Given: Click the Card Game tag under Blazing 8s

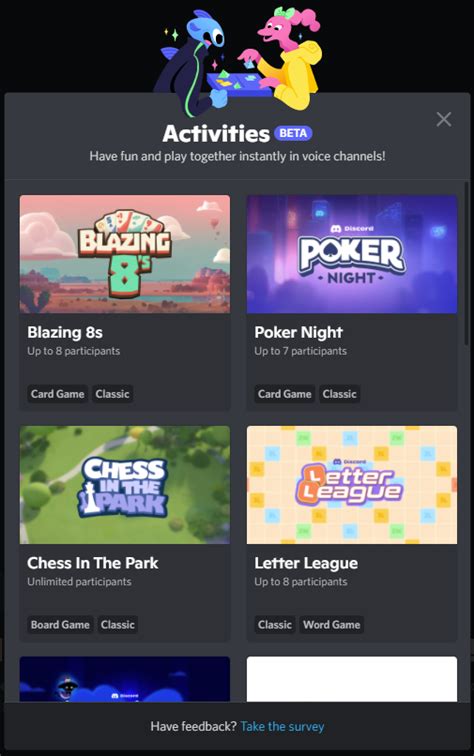Looking at the screenshot, I should tap(57, 394).
